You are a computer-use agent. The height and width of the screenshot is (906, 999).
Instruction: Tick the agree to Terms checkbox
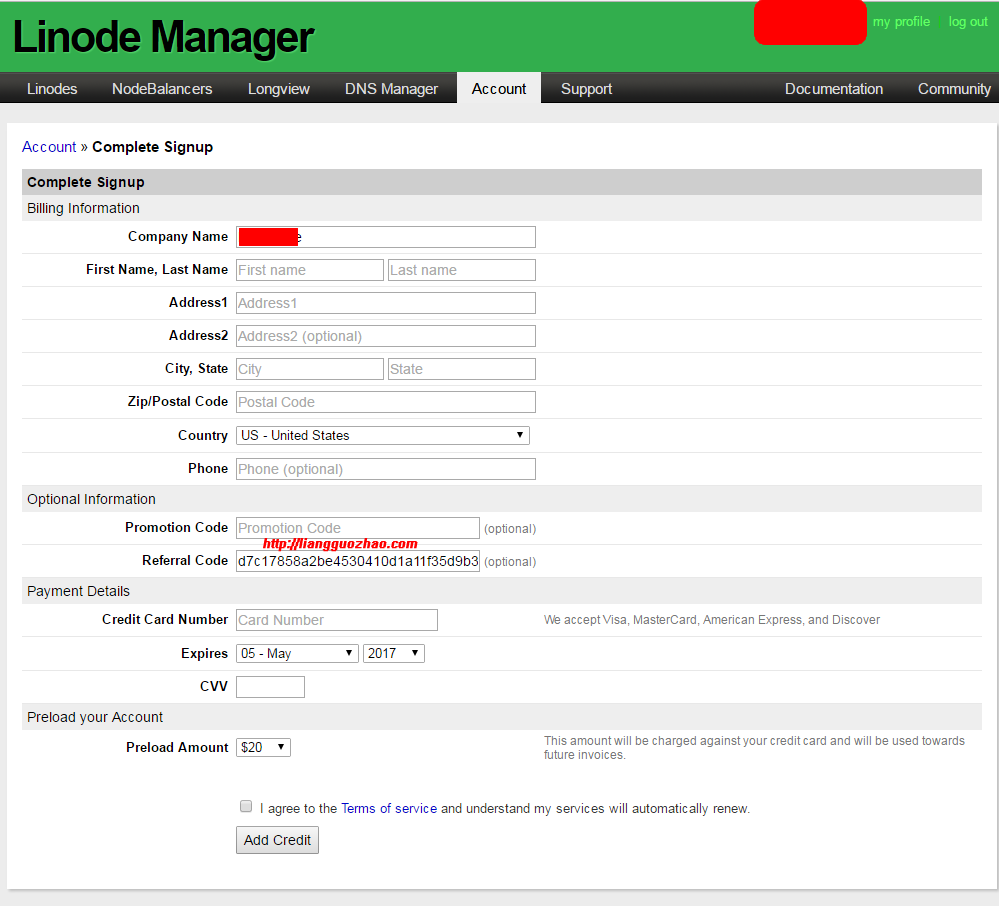point(246,806)
